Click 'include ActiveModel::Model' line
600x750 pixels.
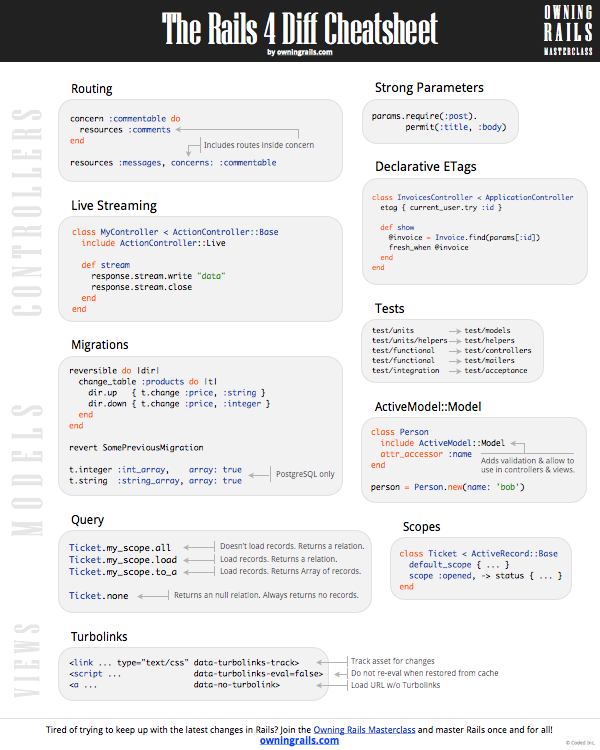point(443,443)
